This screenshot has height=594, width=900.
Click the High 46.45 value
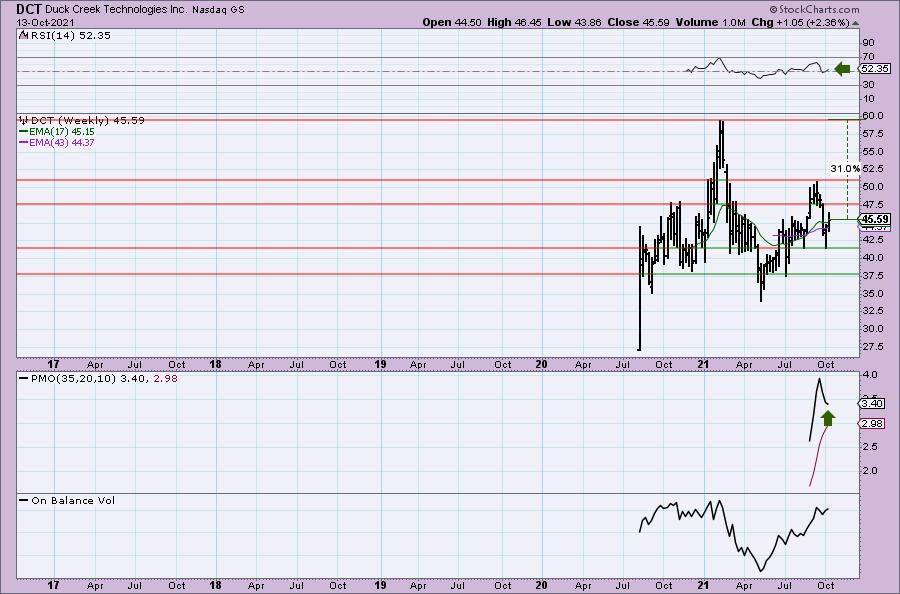(514, 22)
